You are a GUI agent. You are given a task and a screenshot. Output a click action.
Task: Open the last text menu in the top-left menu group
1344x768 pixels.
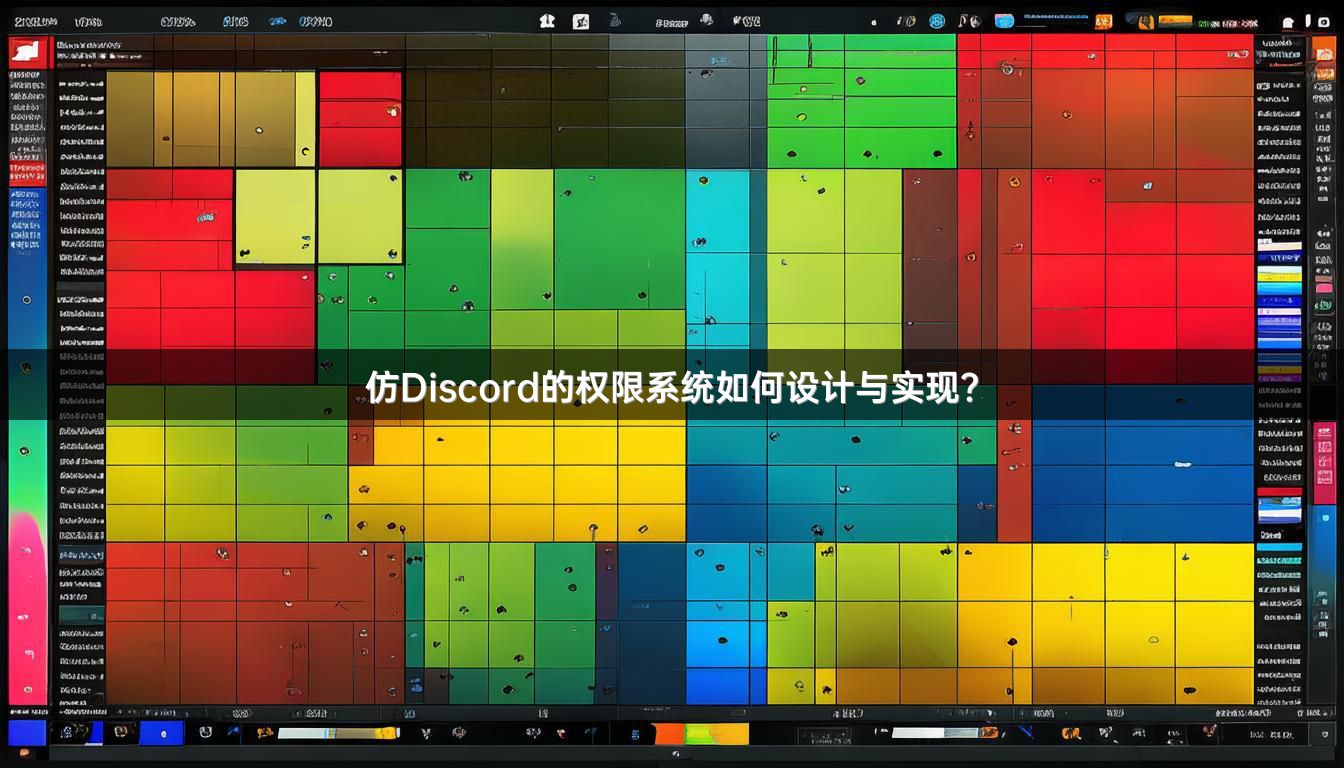click(315, 21)
